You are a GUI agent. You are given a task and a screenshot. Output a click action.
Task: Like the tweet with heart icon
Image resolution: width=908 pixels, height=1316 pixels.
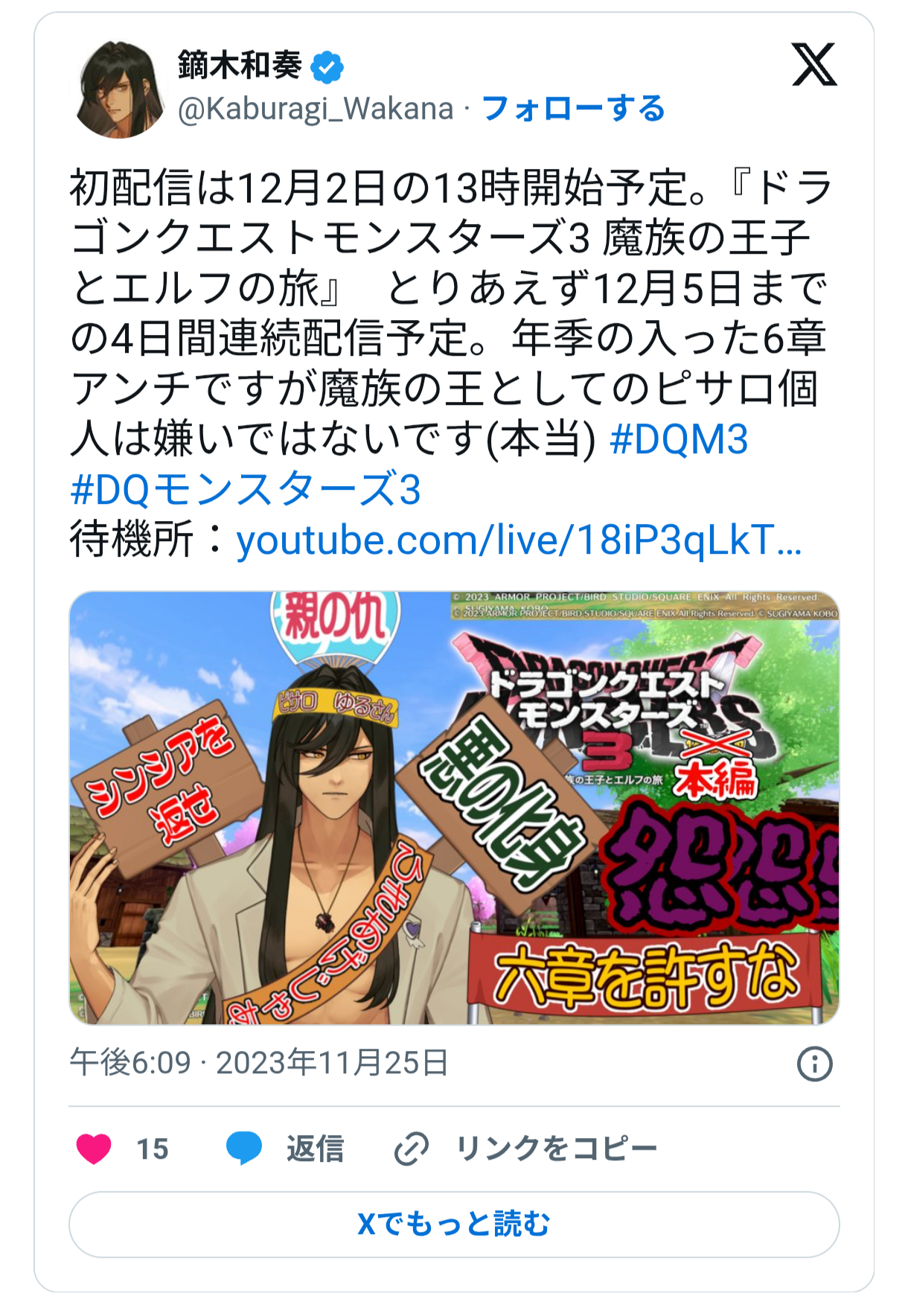tap(95, 1149)
